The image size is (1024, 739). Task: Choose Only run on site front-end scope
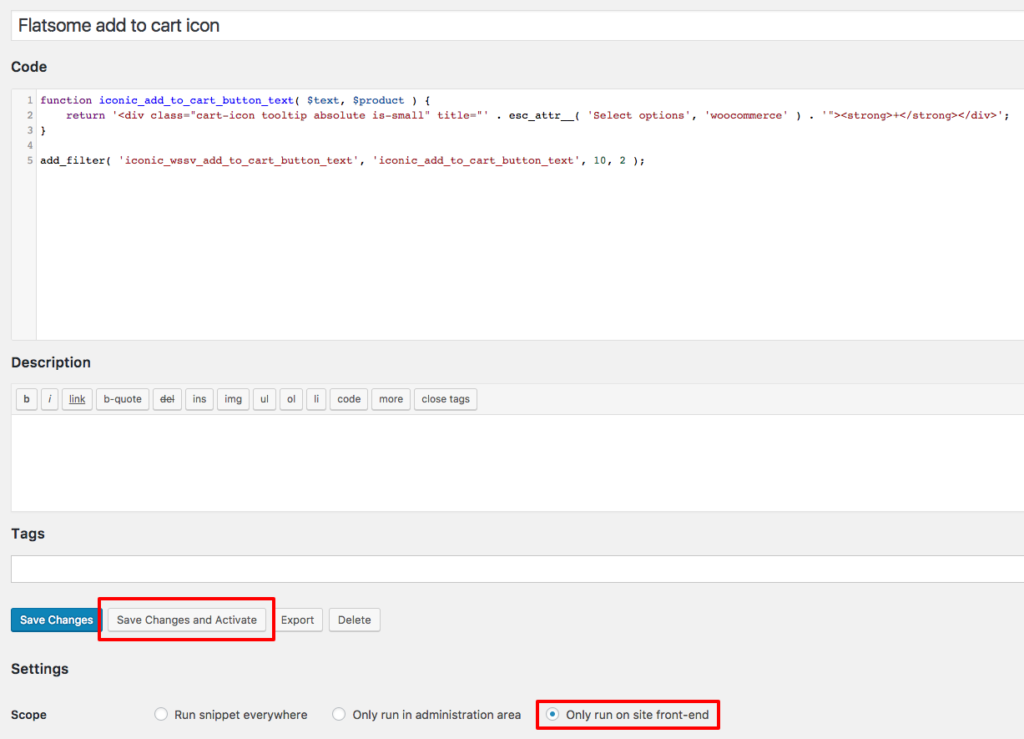point(553,714)
